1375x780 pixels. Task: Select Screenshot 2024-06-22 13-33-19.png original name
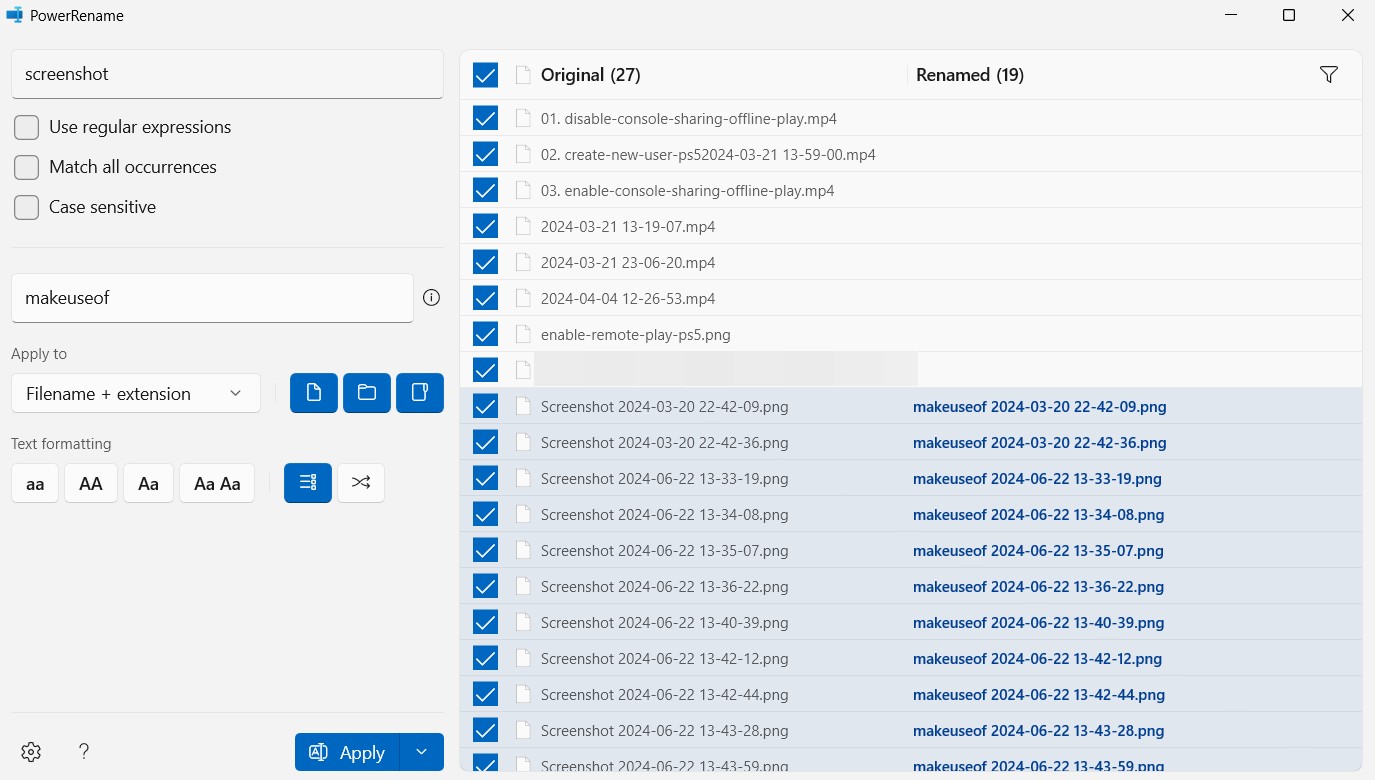pos(664,478)
